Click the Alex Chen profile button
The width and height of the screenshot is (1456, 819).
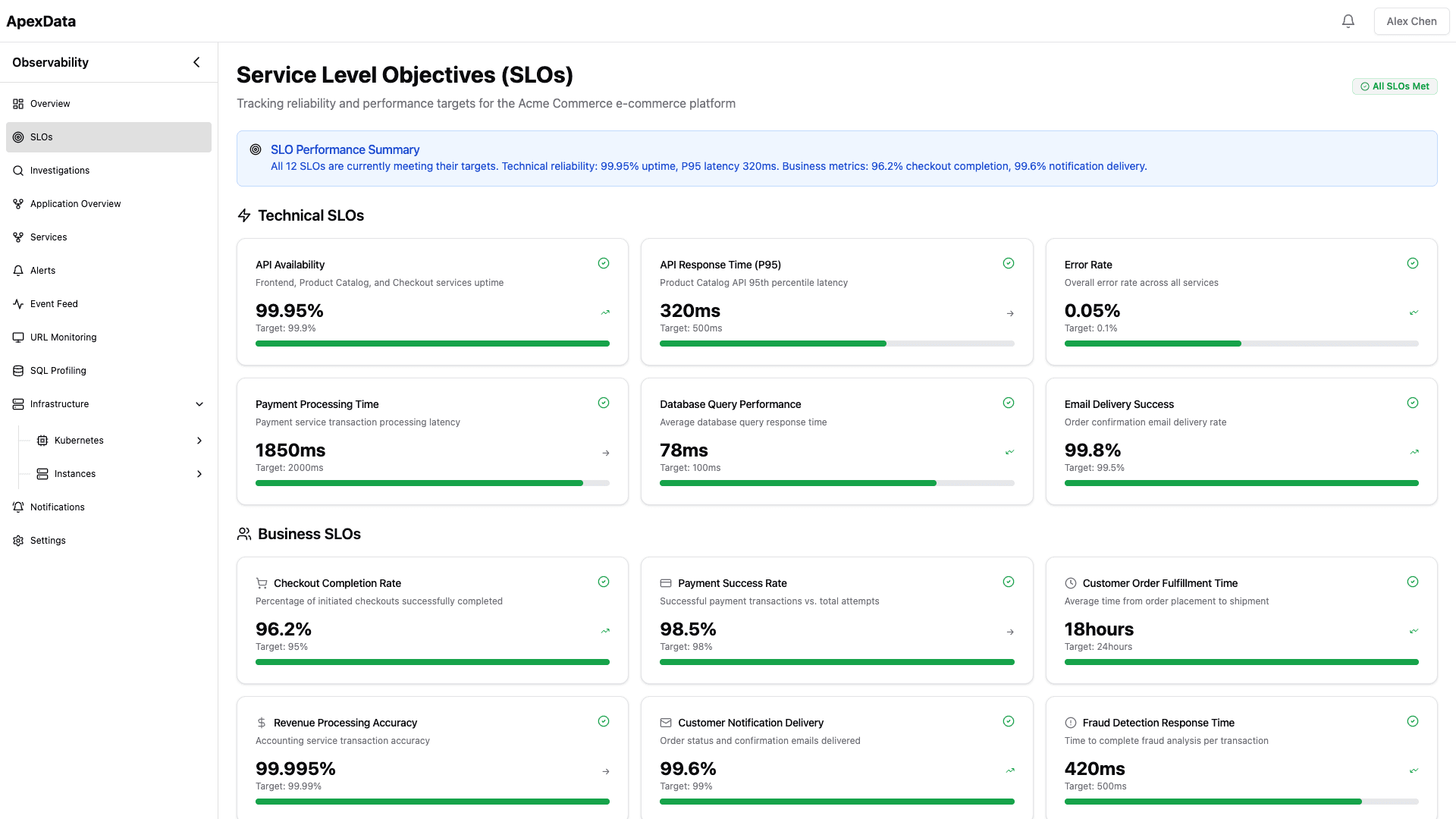click(1410, 20)
